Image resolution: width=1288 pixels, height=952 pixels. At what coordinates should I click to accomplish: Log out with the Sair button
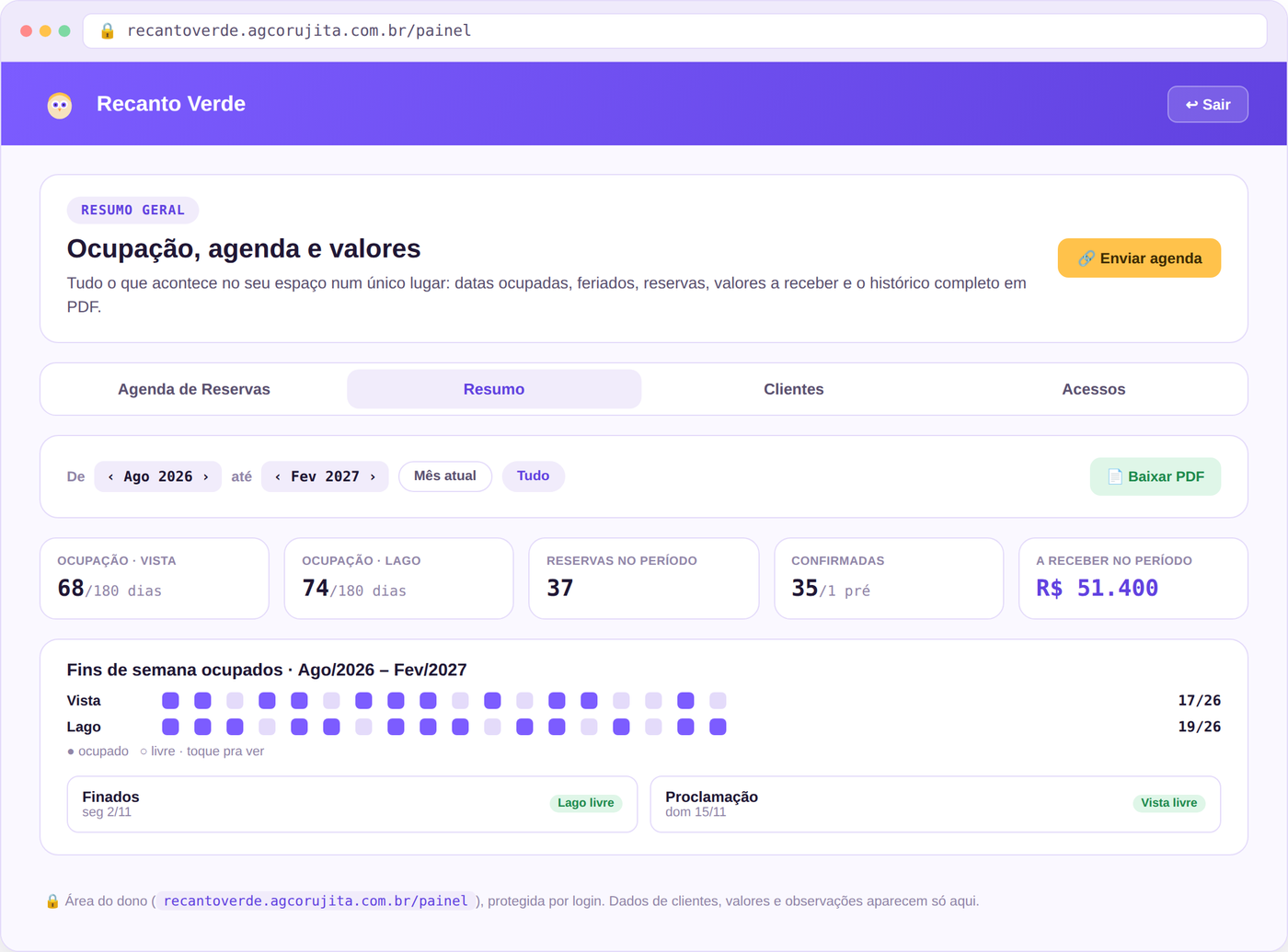[x=1208, y=104]
